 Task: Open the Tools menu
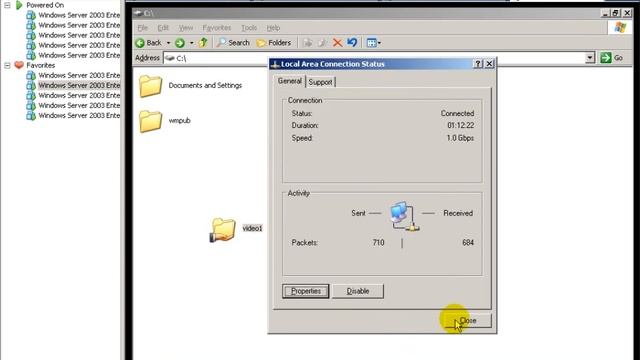click(x=249, y=28)
